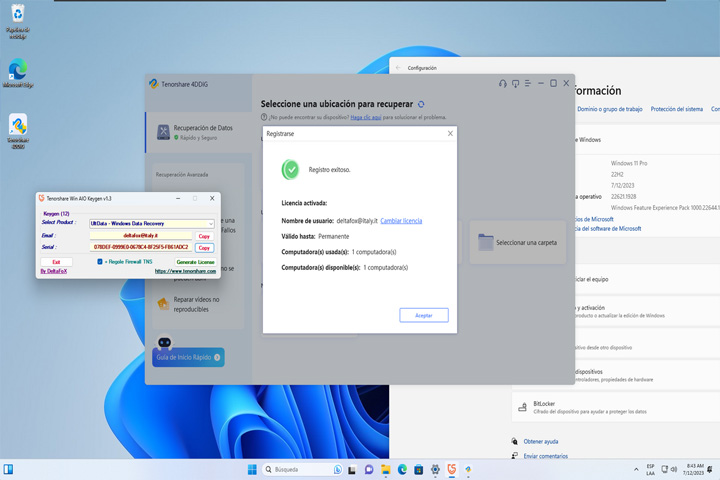720x480 pixels.
Task: Open the Tenorshare 4DDiG desktop shortcut
Action: [18, 131]
